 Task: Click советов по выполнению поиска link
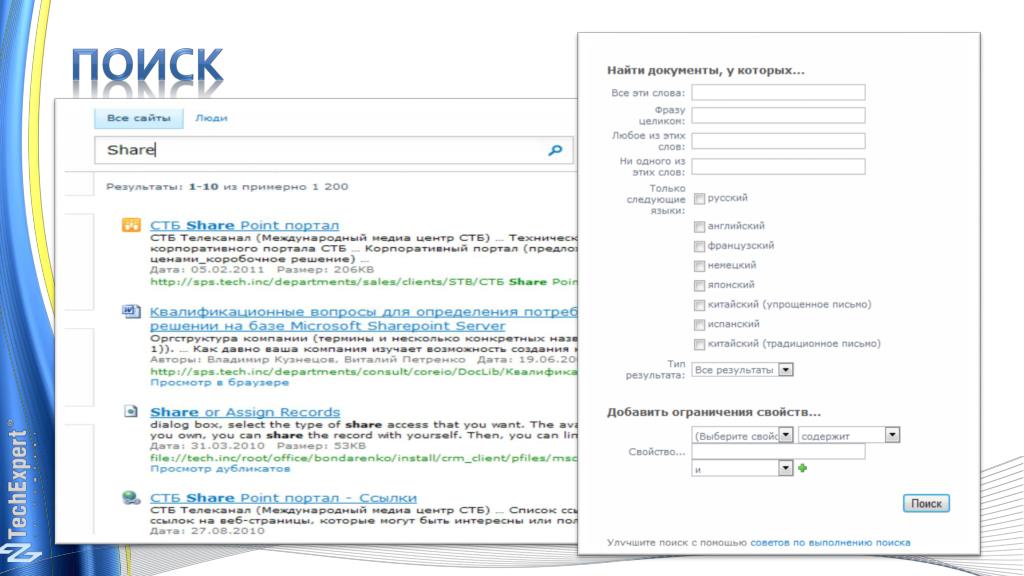coord(830,542)
